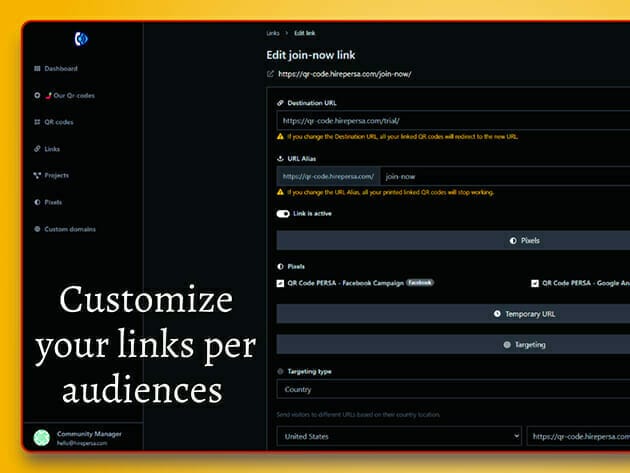The width and height of the screenshot is (630, 473).
Task: Go to Links breadcrumb
Action: click(x=273, y=33)
